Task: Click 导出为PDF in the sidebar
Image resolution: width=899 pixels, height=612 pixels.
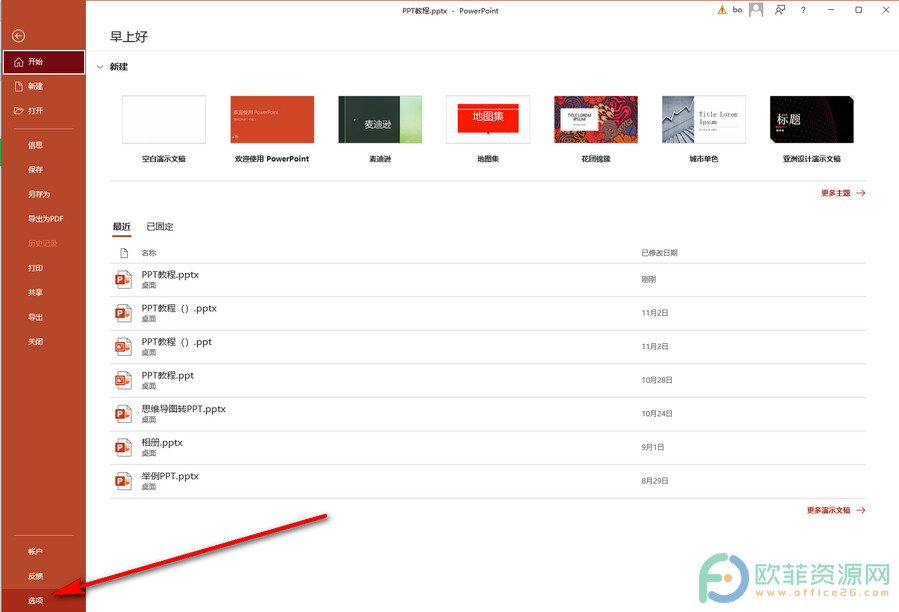Action: [44, 219]
